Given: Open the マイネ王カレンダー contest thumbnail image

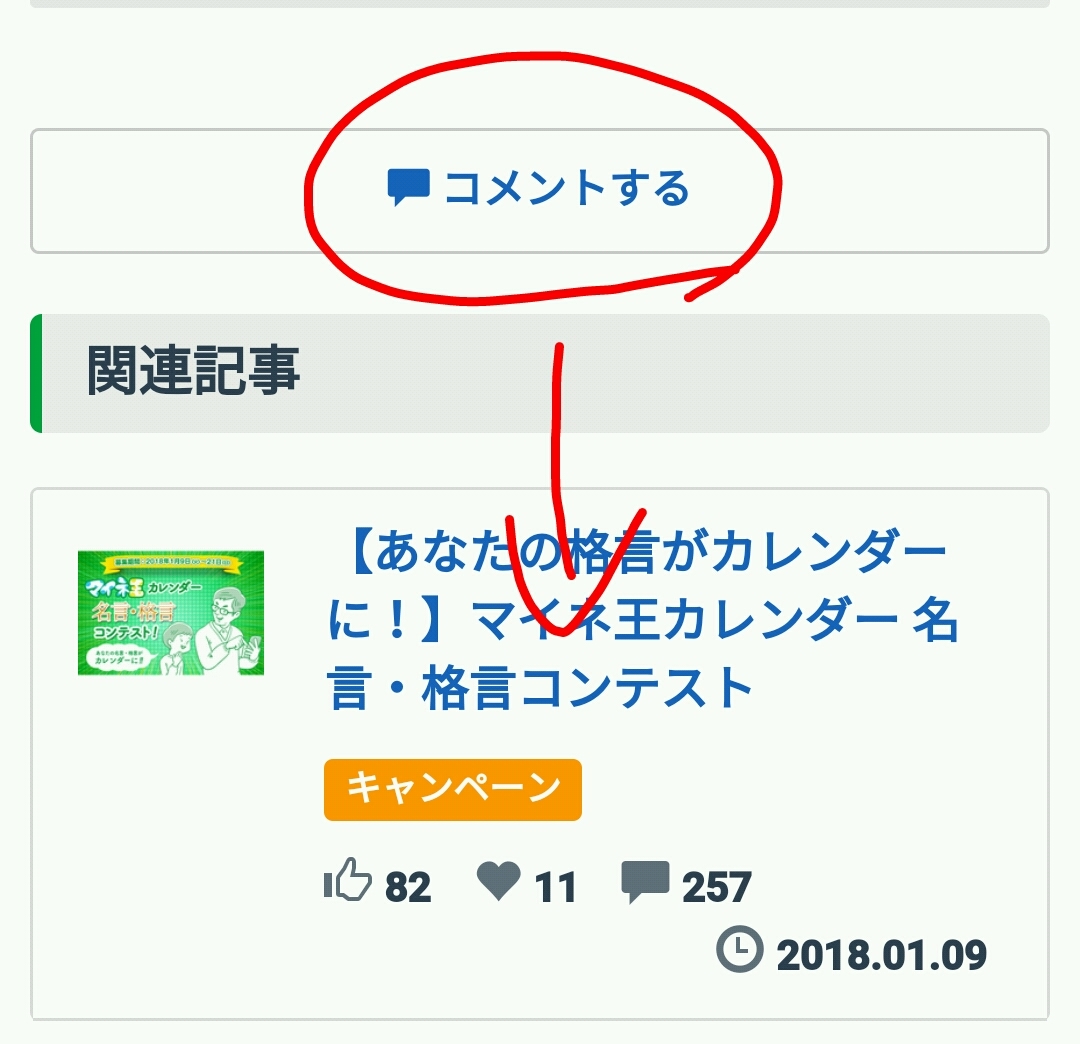Looking at the screenshot, I should [171, 613].
